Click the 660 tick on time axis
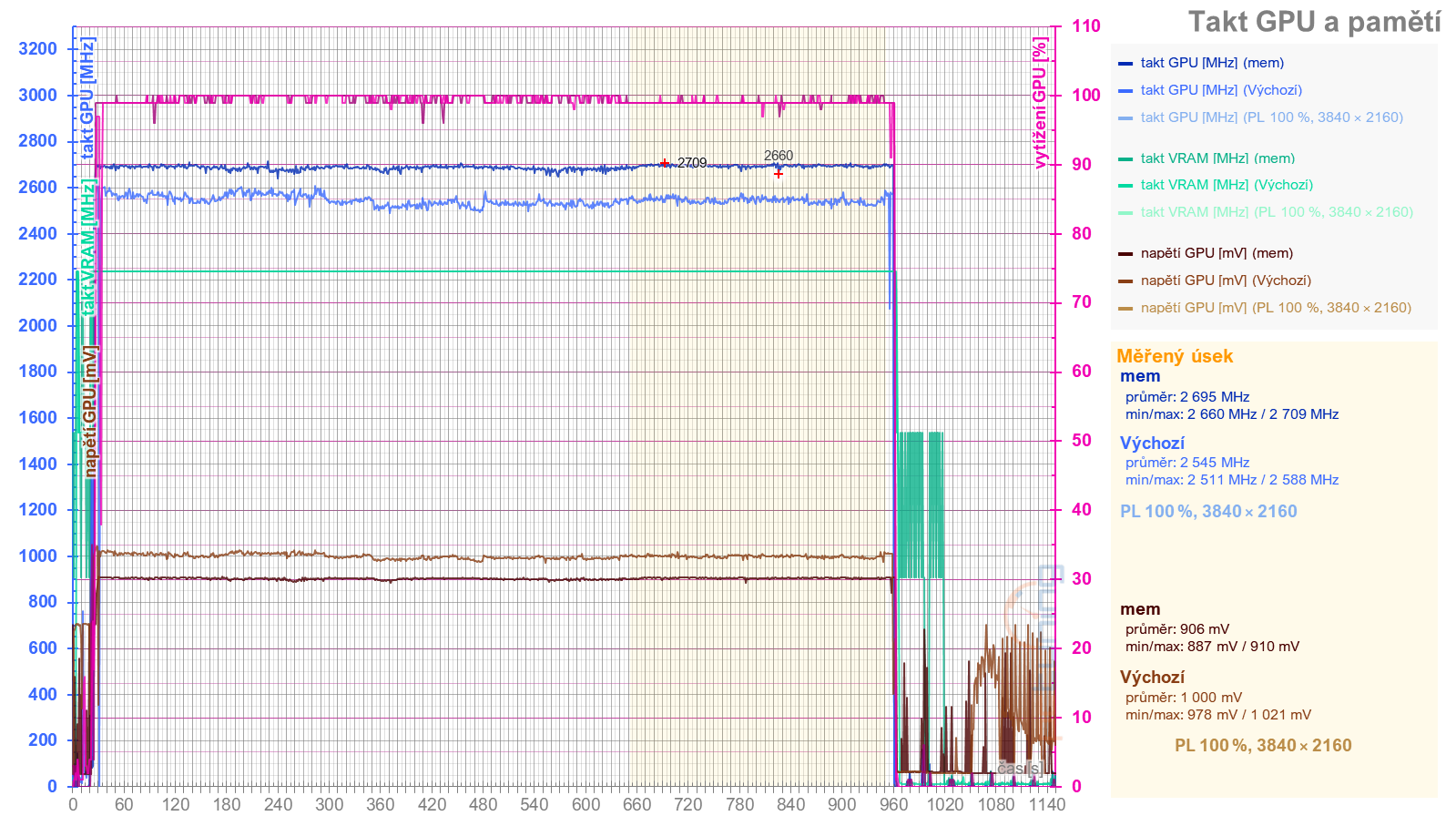 coord(636,804)
